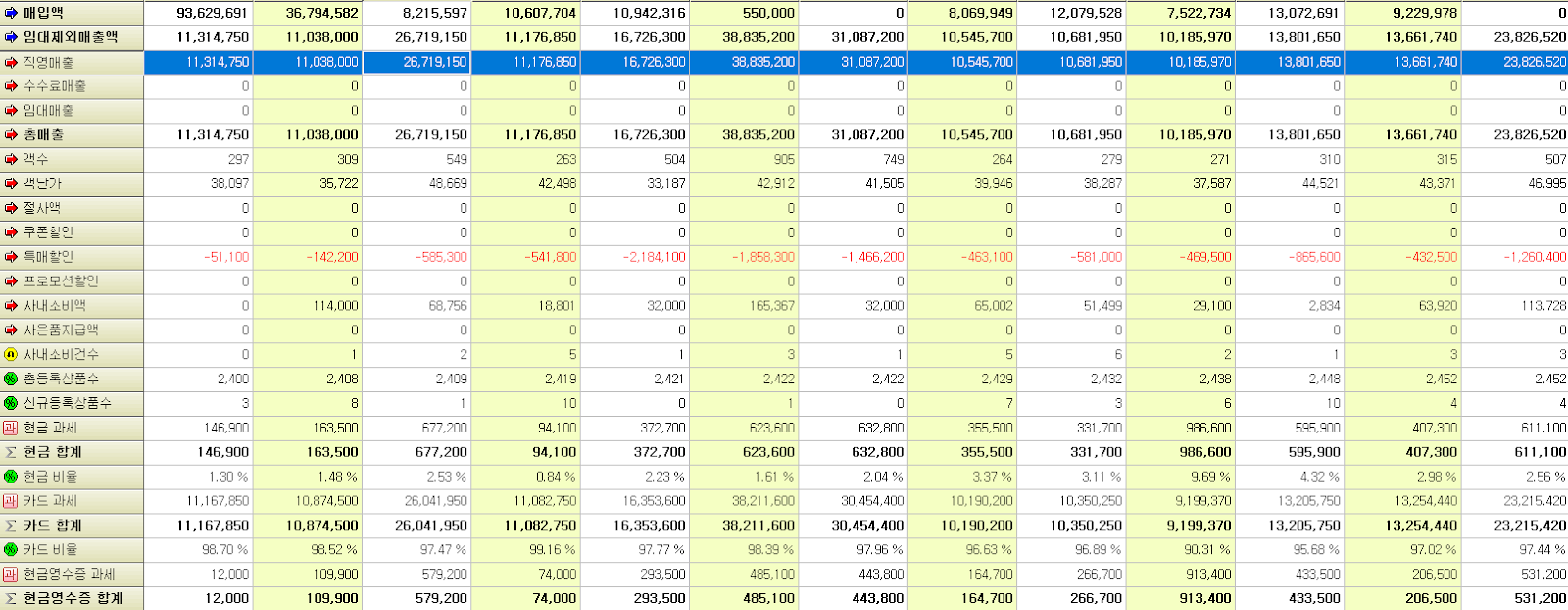This screenshot has height=610, width=1568.
Task: Click the red 과 icon beside 카드 과세
Action: 11,501
